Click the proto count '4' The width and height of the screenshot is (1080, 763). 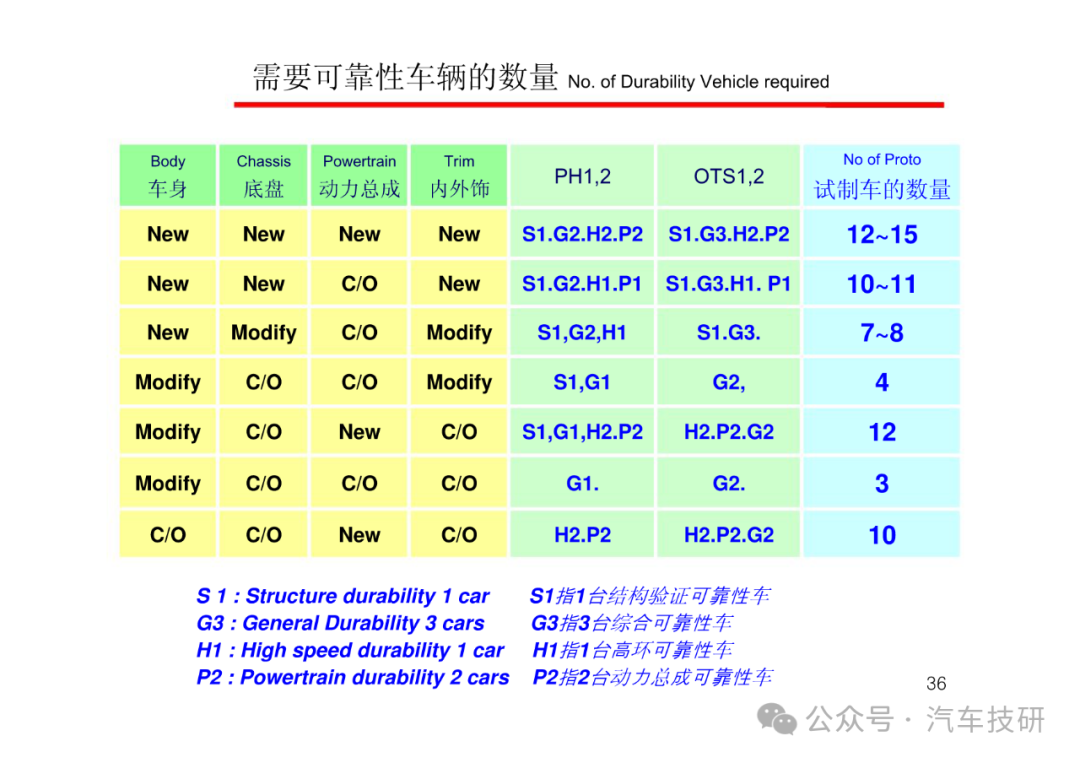(882, 383)
